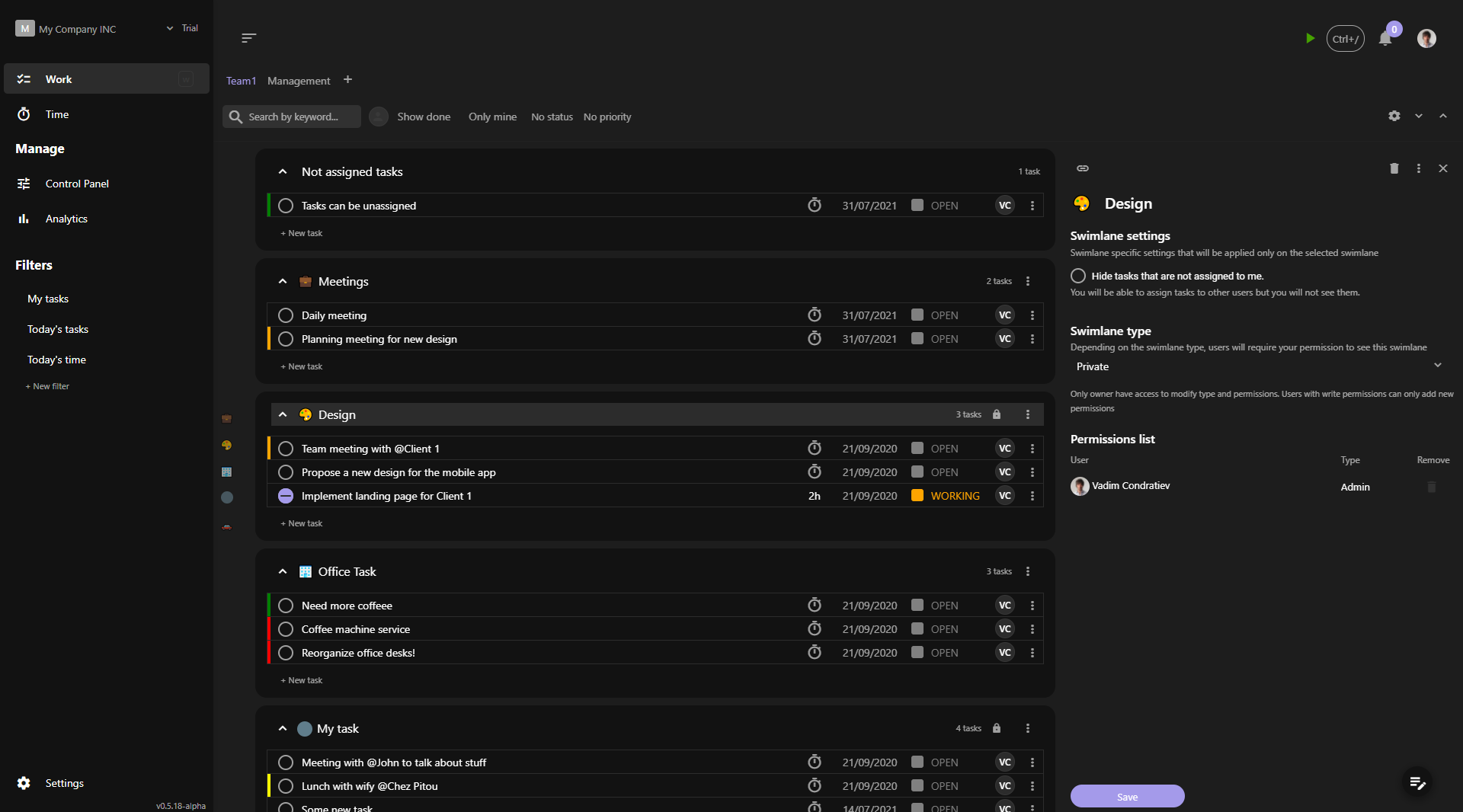Open the user avatar menu
The width and height of the screenshot is (1463, 812).
coord(1426,38)
